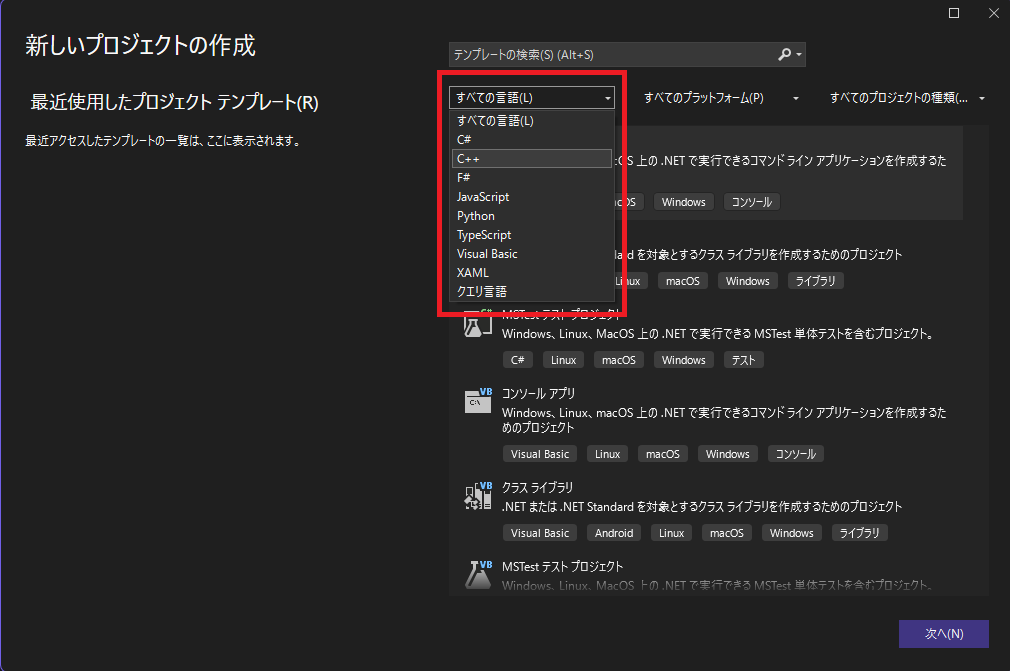Click the VB class library icon
This screenshot has width=1010, height=671.
tap(478, 495)
